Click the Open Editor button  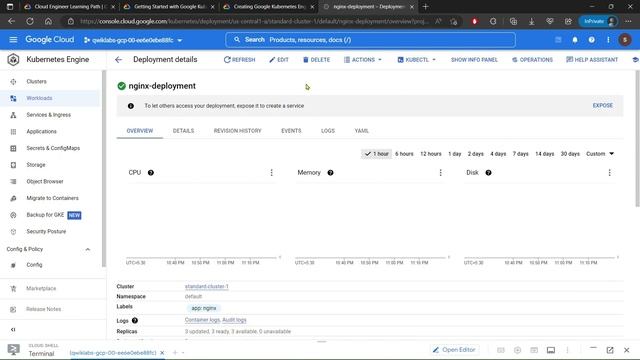tap(454, 350)
